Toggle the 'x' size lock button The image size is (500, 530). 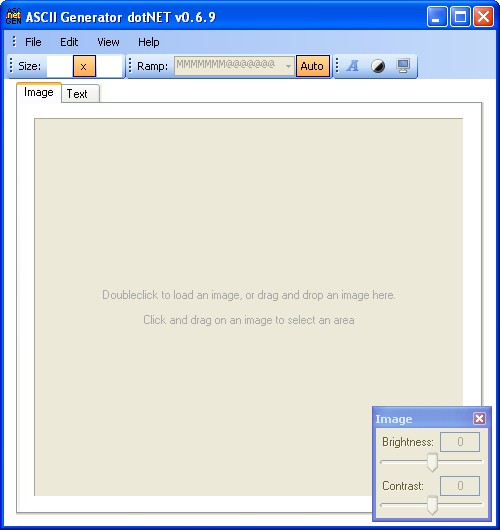pyautogui.click(x=84, y=66)
